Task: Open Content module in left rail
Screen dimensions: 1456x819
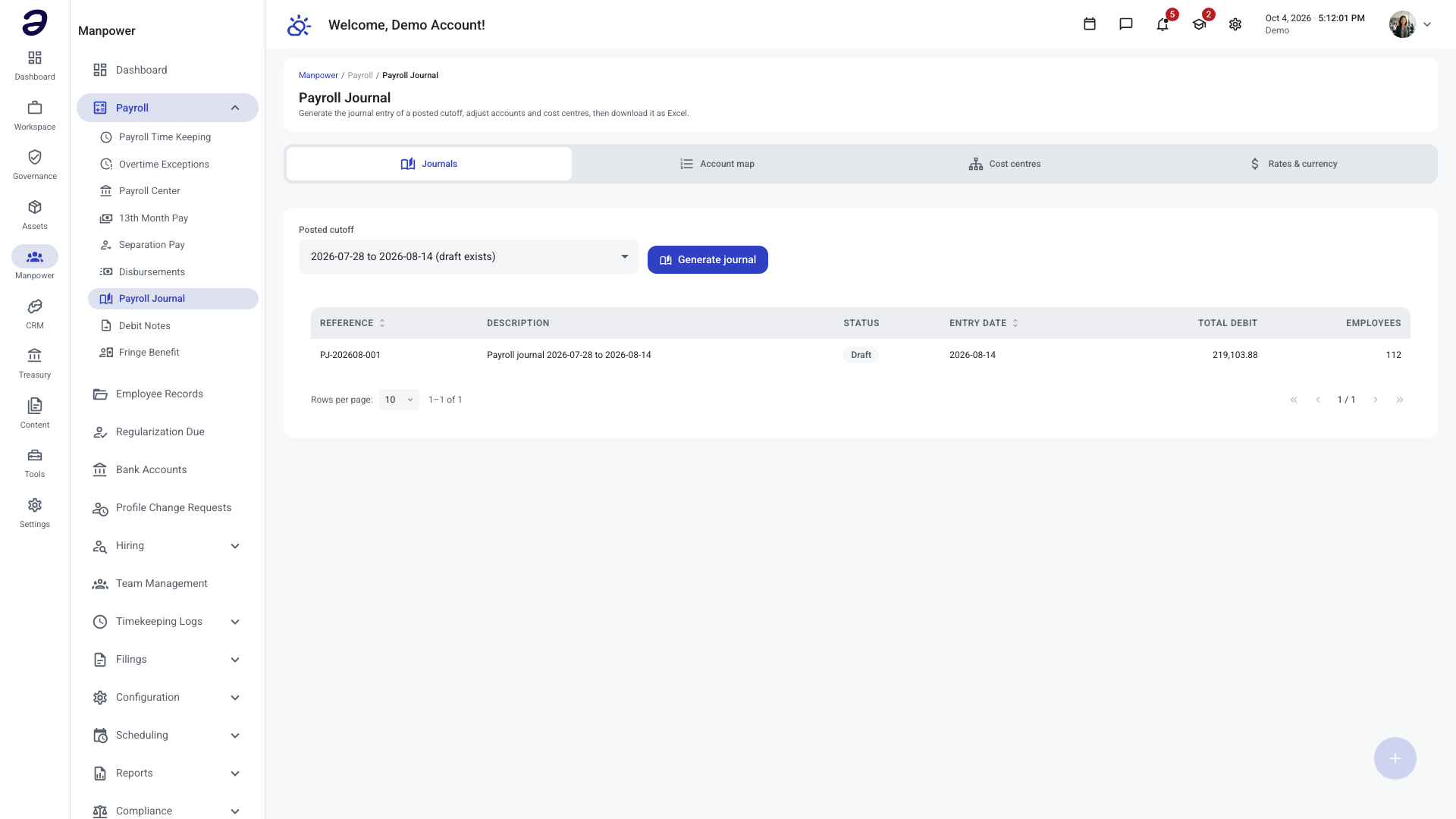Action: [35, 413]
